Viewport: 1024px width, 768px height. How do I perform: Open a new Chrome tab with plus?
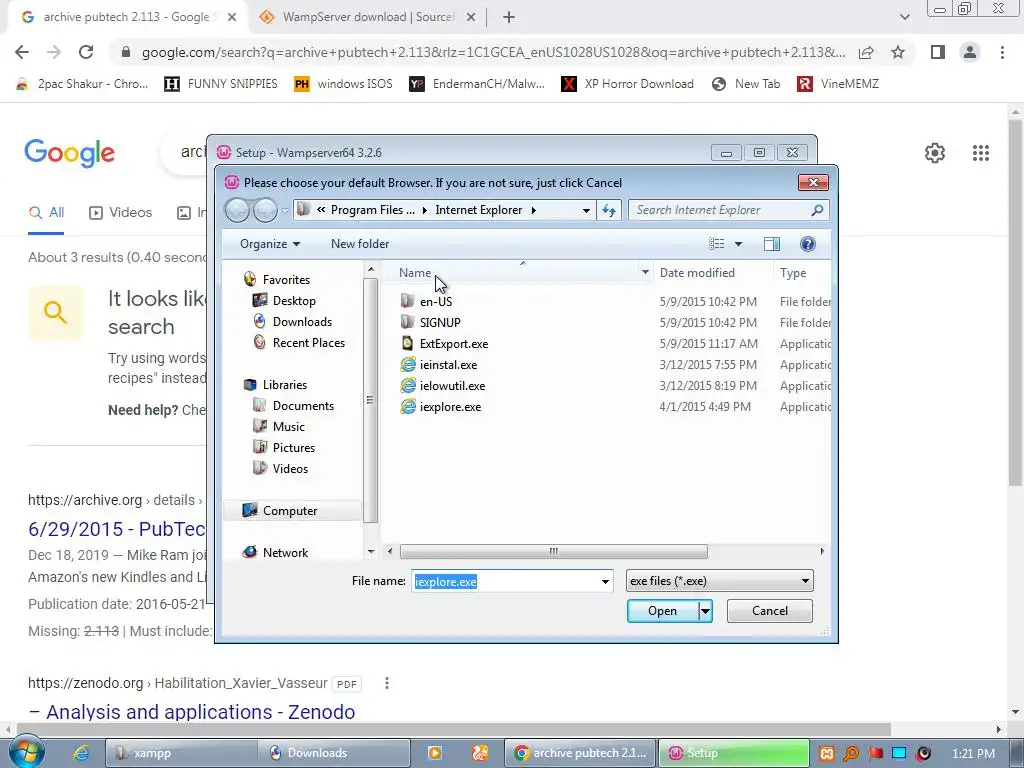pyautogui.click(x=509, y=18)
